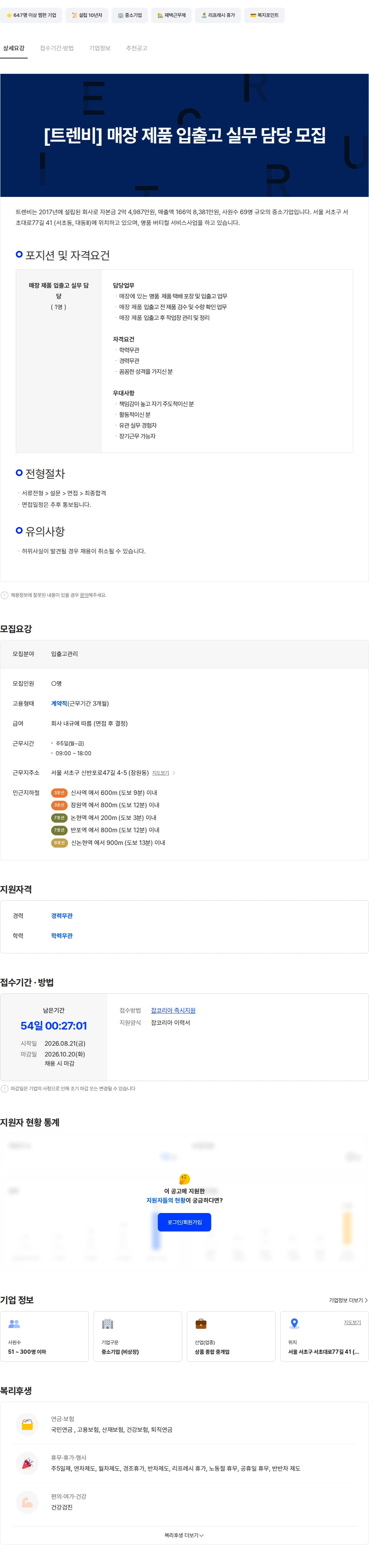Click the info icon beside 마감일 notice
369x1568 pixels.
pyautogui.click(x=5, y=1088)
